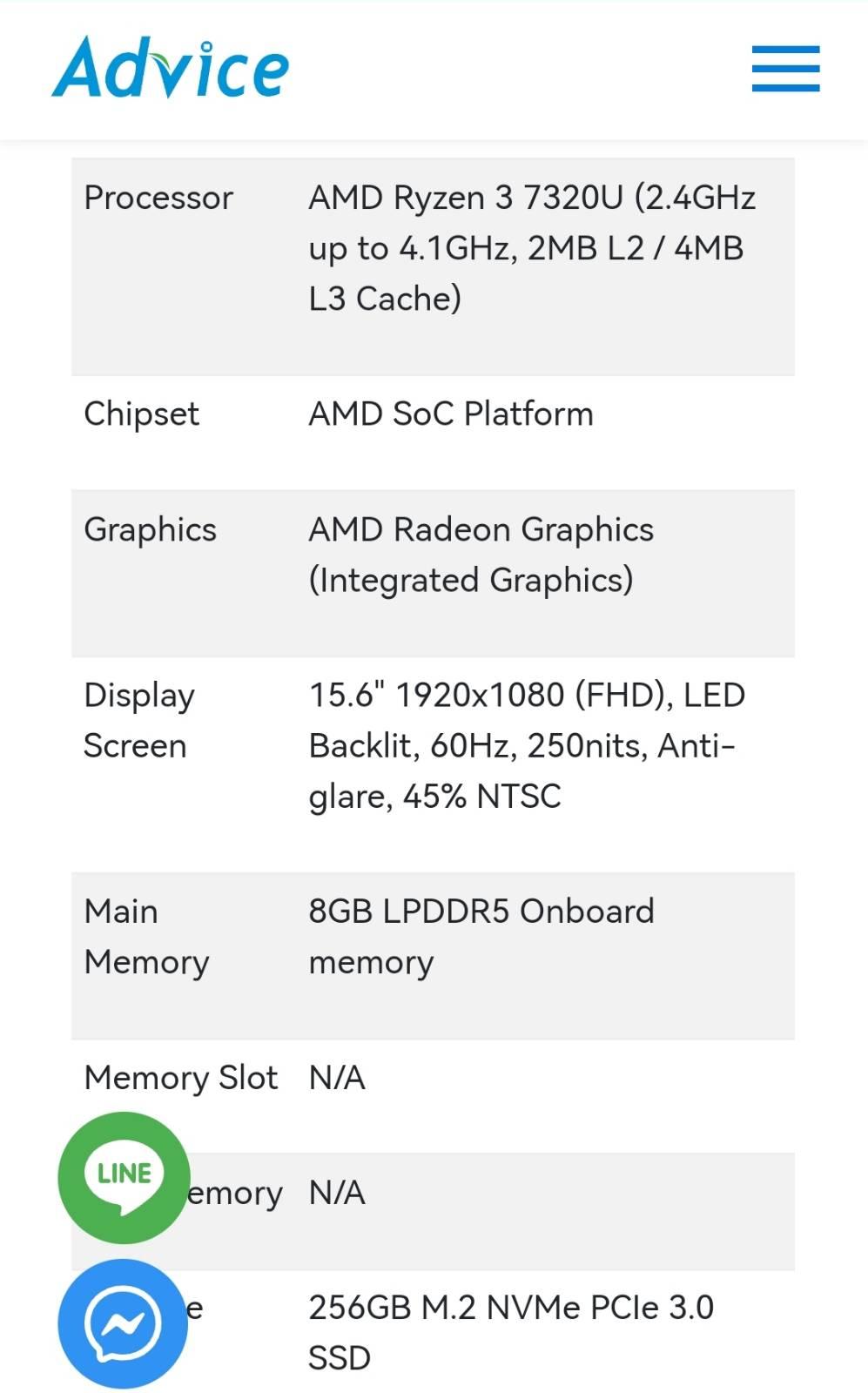868x1393 pixels.
Task: Click the 45% NTSC text line
Action: point(434,797)
